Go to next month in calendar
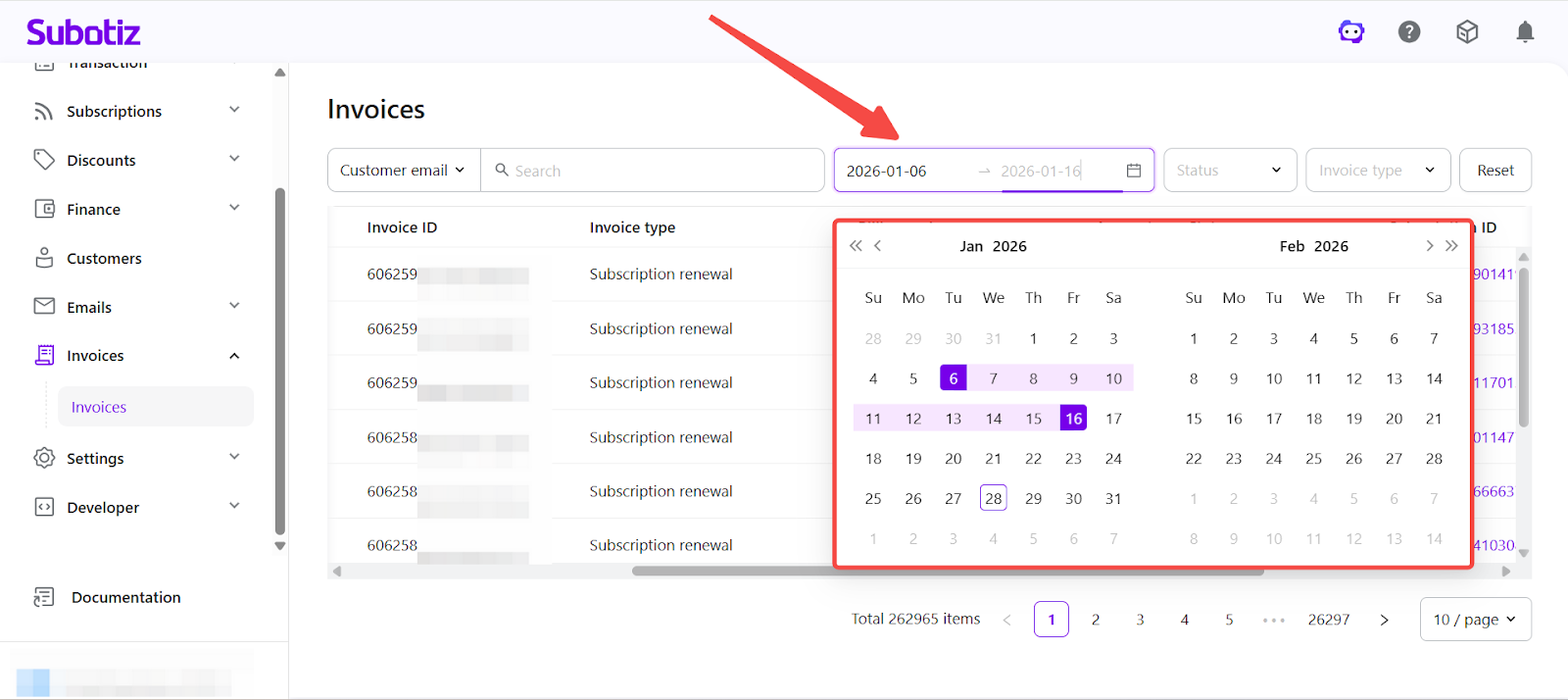 1429,246
